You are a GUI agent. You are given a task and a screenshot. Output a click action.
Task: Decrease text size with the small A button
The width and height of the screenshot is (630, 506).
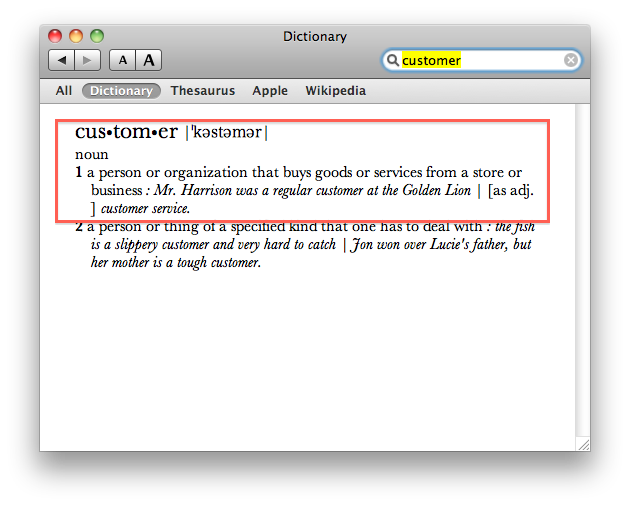pos(123,60)
